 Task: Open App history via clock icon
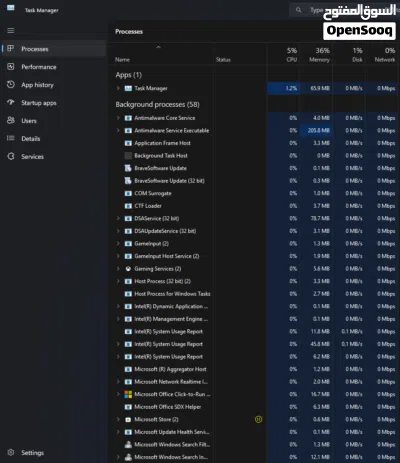click(11, 85)
